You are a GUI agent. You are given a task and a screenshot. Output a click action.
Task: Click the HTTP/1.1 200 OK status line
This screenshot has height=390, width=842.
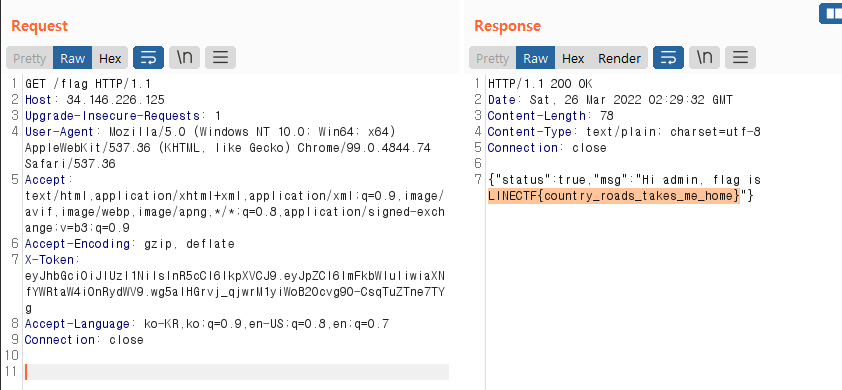coord(540,84)
